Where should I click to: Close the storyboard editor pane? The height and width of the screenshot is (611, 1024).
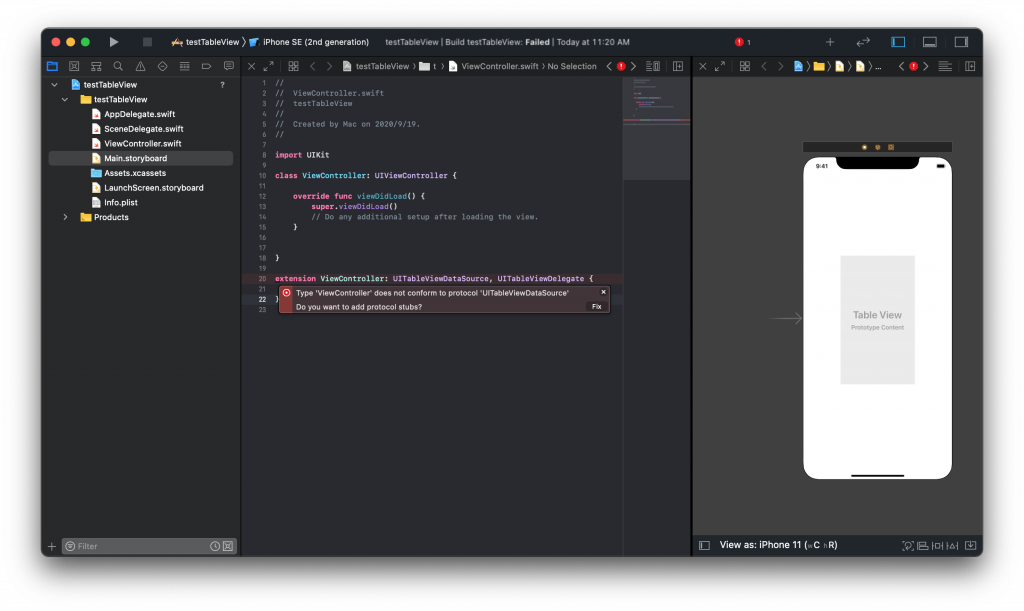coord(703,66)
